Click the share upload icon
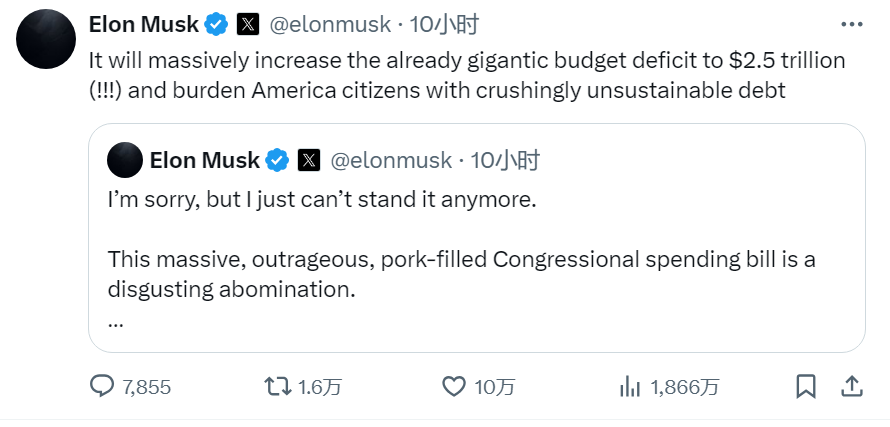This screenshot has height=427, width=890. coord(851,387)
